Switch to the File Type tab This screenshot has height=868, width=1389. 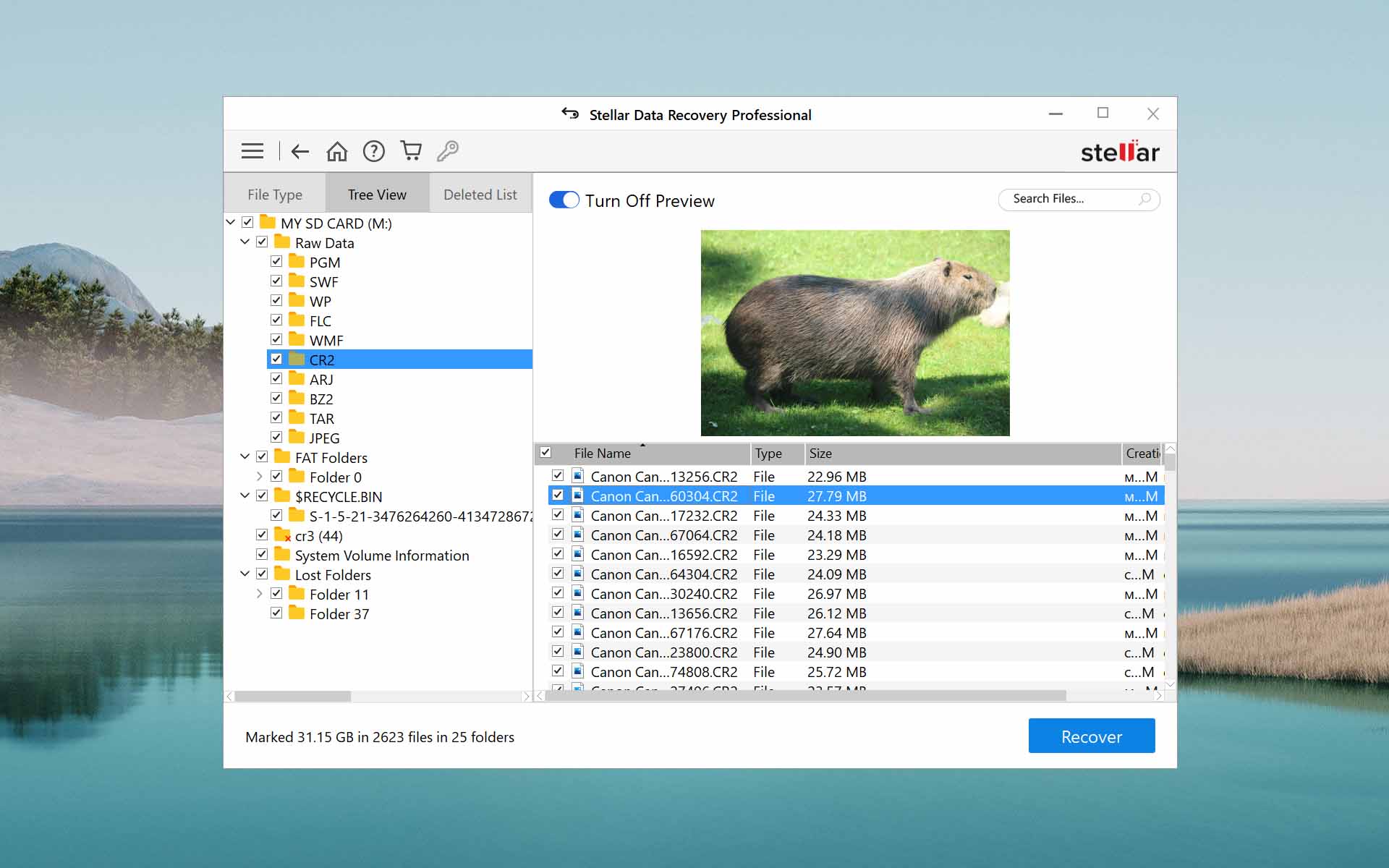click(x=275, y=194)
